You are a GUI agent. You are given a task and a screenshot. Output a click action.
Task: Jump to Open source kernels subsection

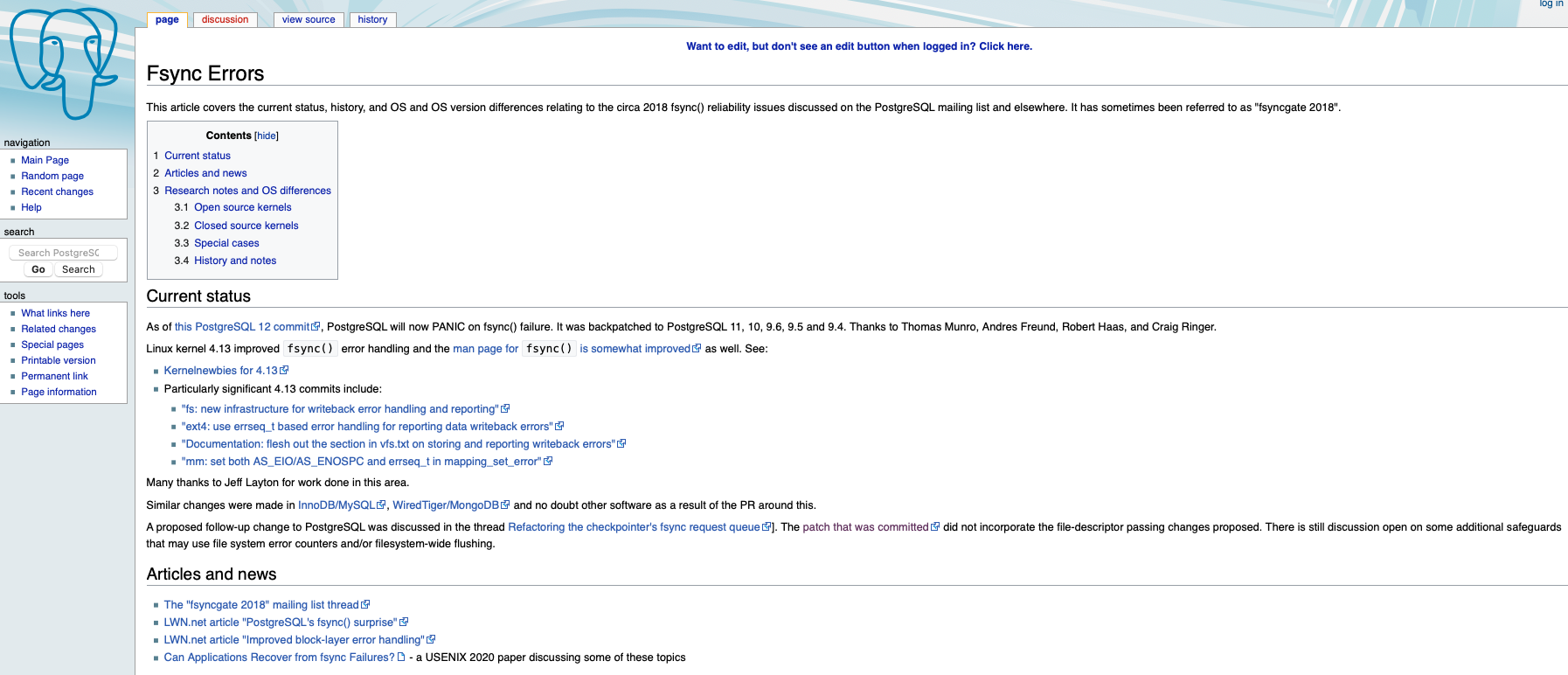243,207
